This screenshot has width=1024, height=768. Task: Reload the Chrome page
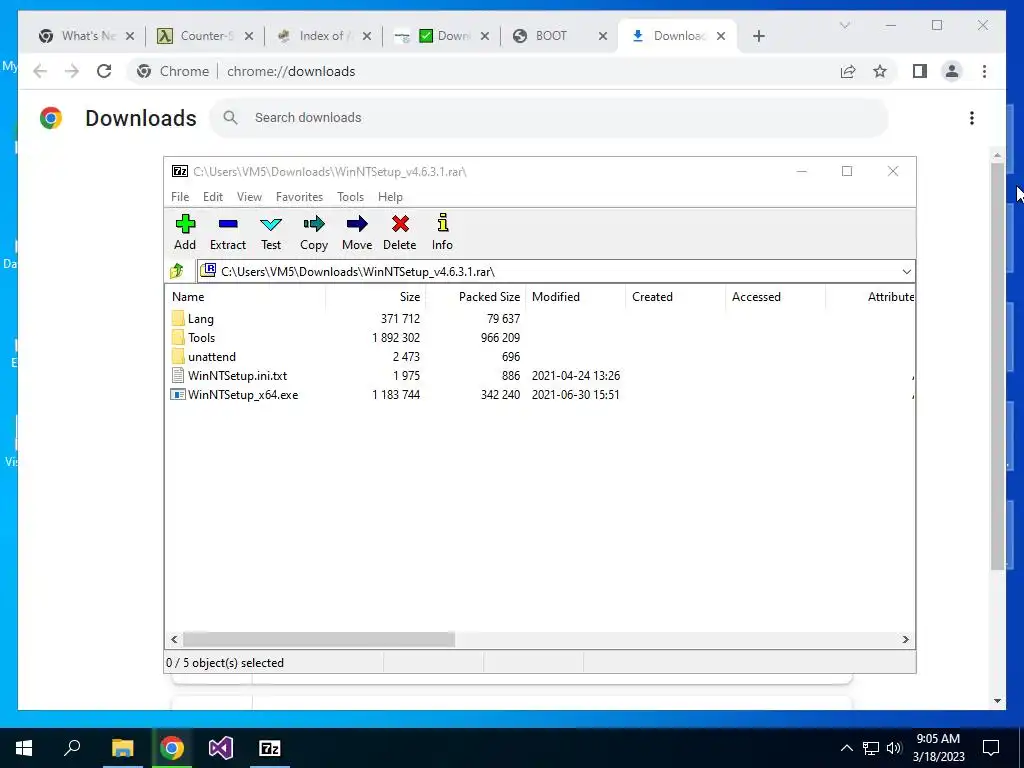click(104, 71)
